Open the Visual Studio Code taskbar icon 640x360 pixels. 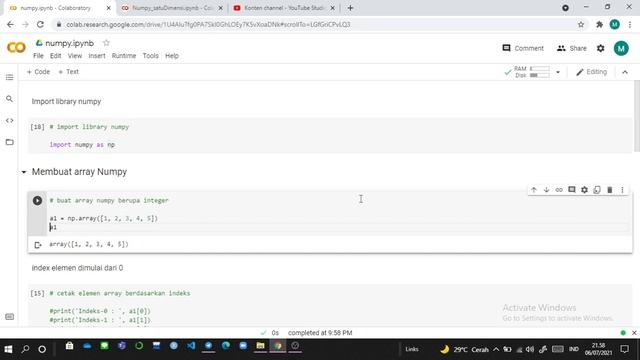pyautogui.click(x=191, y=346)
